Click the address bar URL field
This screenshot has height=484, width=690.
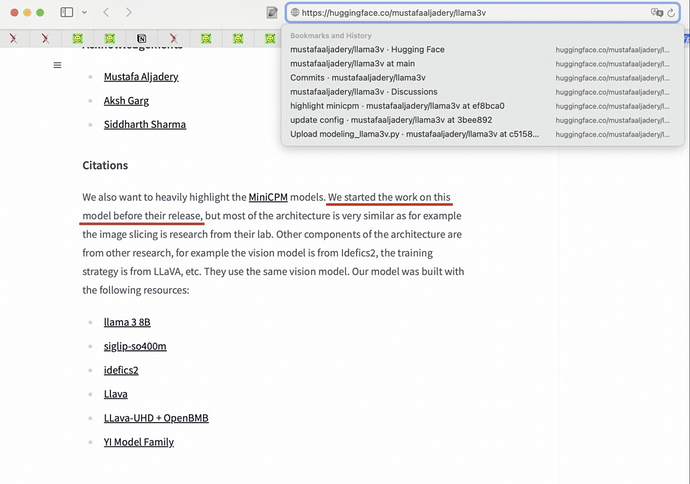point(460,13)
